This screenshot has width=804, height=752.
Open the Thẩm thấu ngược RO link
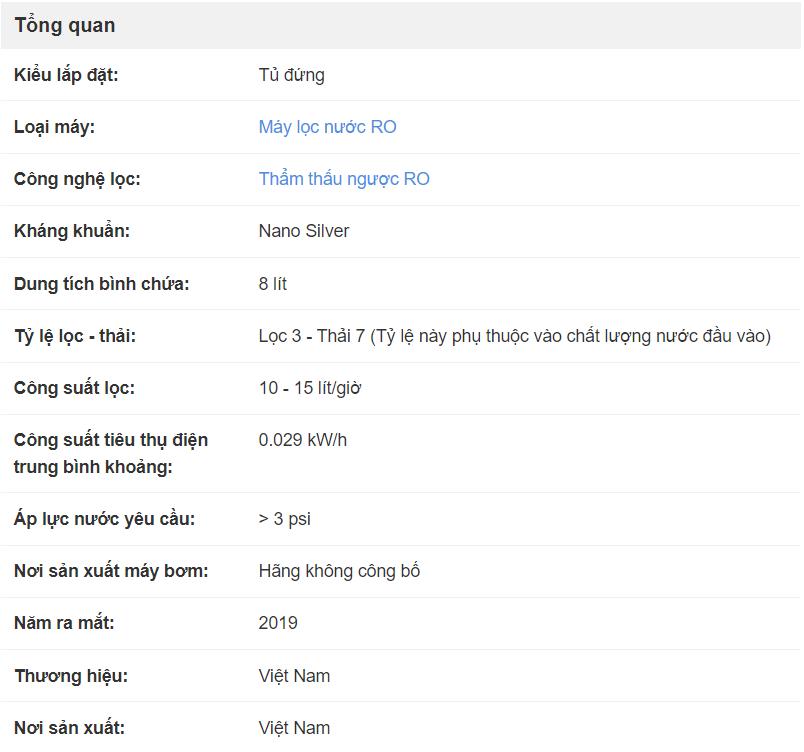(x=344, y=179)
